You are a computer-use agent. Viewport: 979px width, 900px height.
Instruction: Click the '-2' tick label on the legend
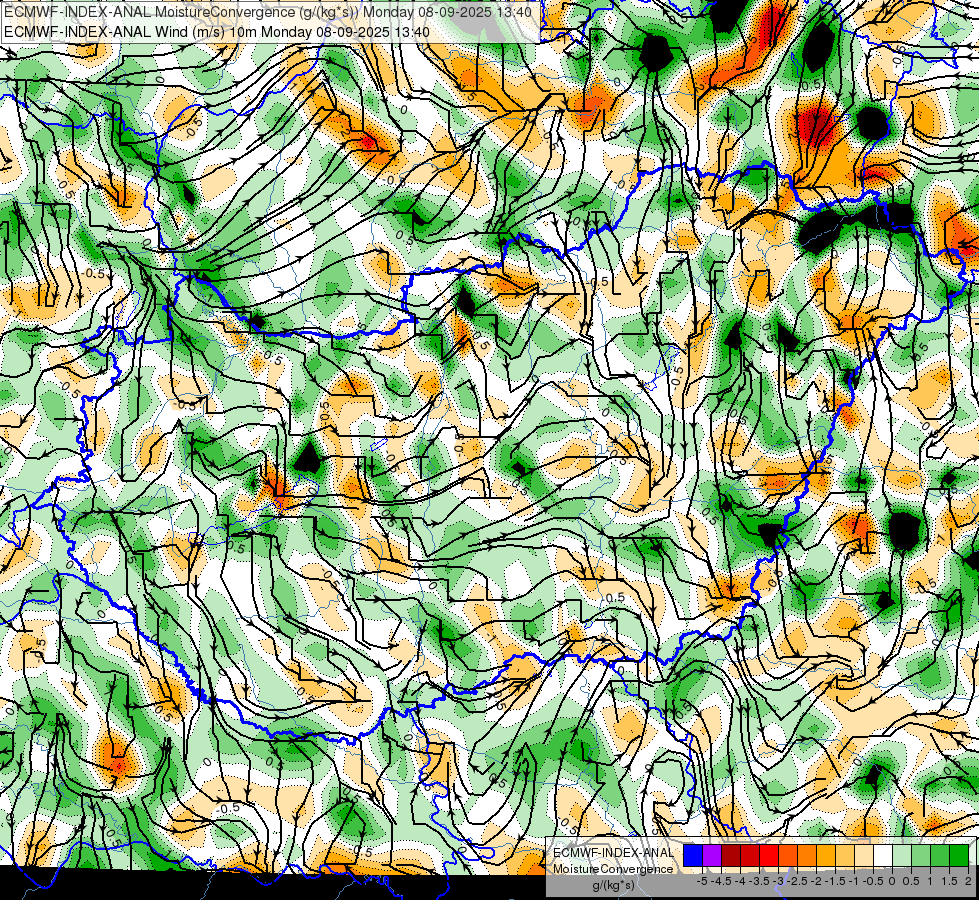click(x=816, y=881)
